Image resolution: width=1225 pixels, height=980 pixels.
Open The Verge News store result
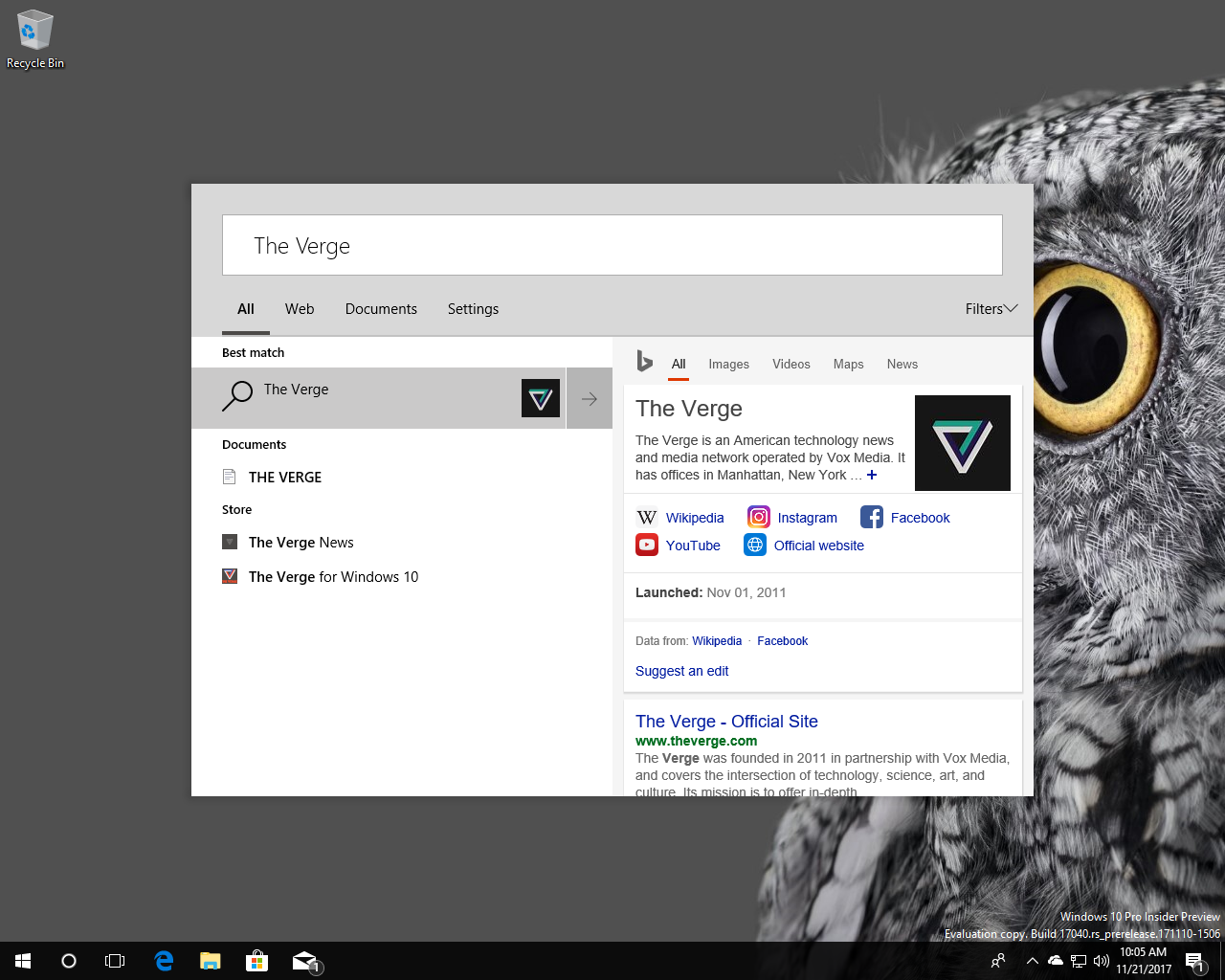click(x=402, y=543)
